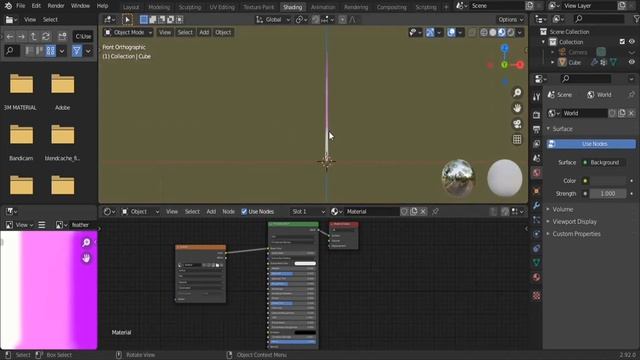Image resolution: width=640 pixels, height=360 pixels.
Task: Open viewport shading options dropdown arrow
Action: 520,33
